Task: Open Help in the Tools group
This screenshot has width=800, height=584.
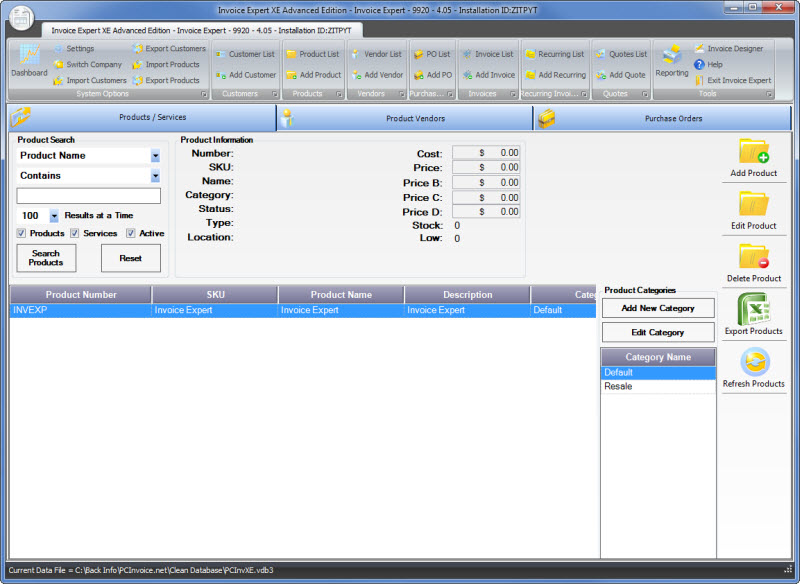Action: (709, 64)
